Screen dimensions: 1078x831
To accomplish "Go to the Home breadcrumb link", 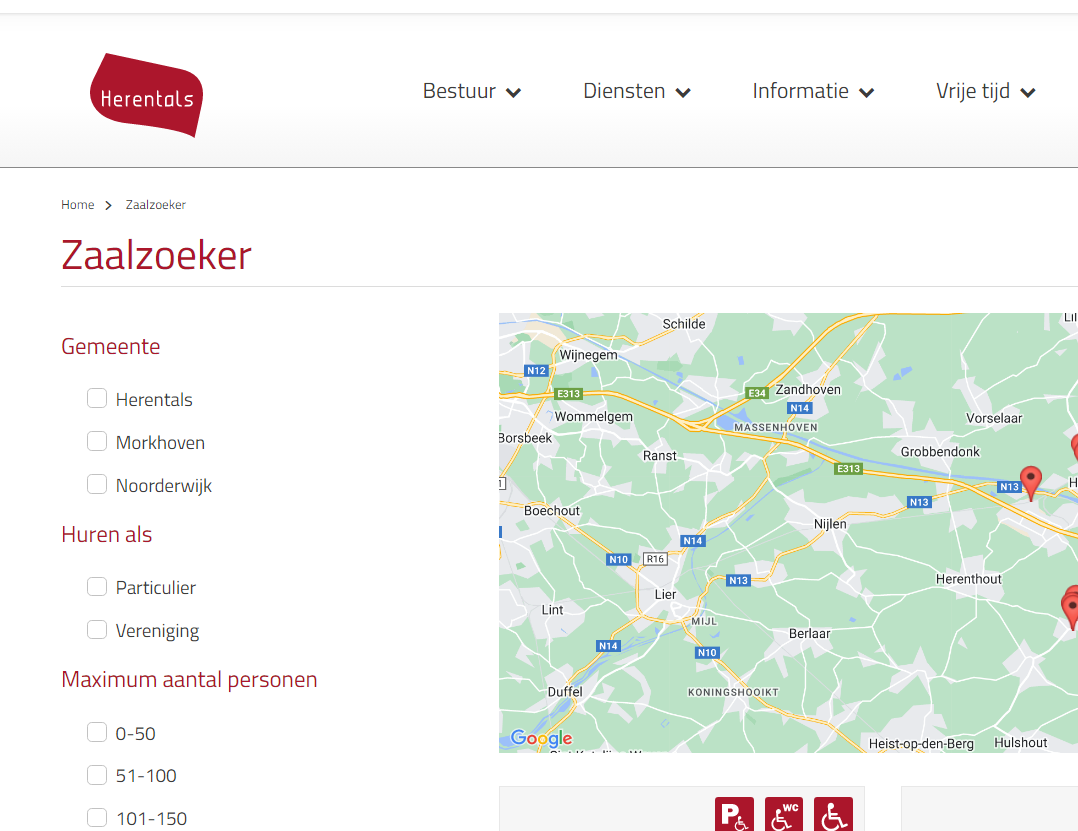I will pos(78,205).
